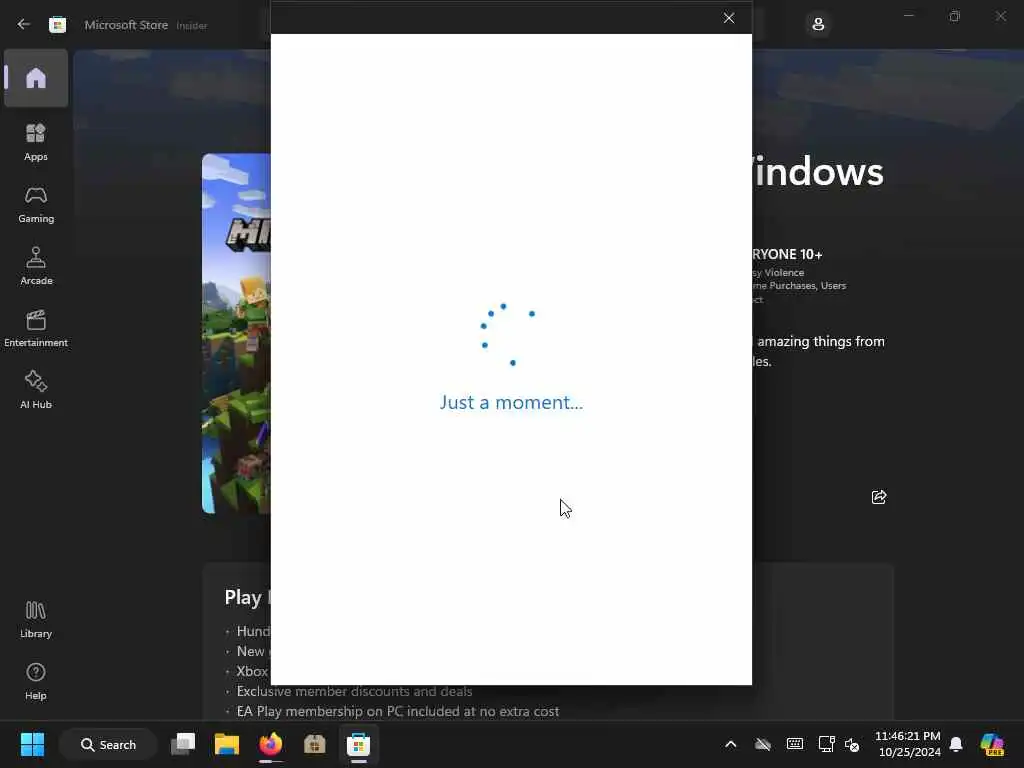Click the taskbar Search box
This screenshot has width=1024, height=768.
tap(108, 744)
